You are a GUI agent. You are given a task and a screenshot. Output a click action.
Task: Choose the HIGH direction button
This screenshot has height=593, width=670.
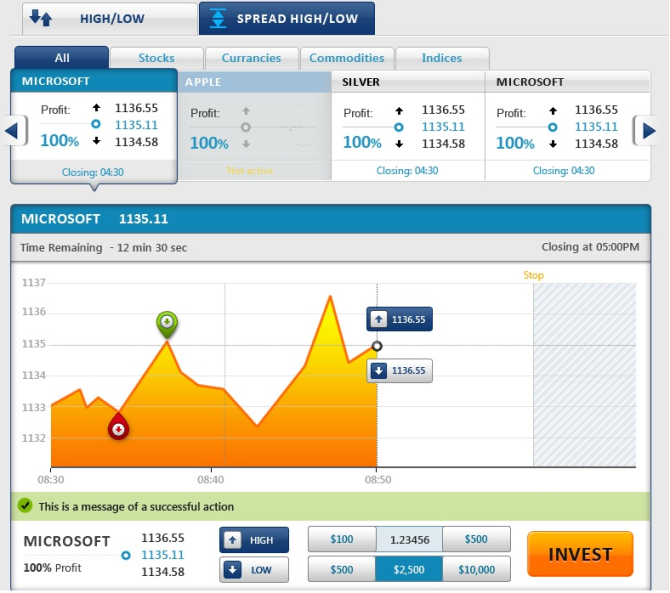pyautogui.click(x=254, y=540)
